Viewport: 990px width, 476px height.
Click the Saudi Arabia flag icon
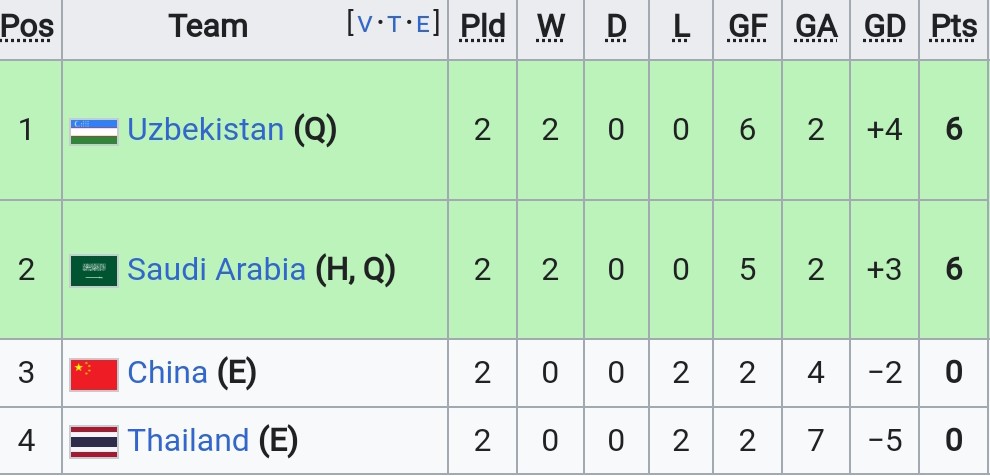[x=93, y=271]
